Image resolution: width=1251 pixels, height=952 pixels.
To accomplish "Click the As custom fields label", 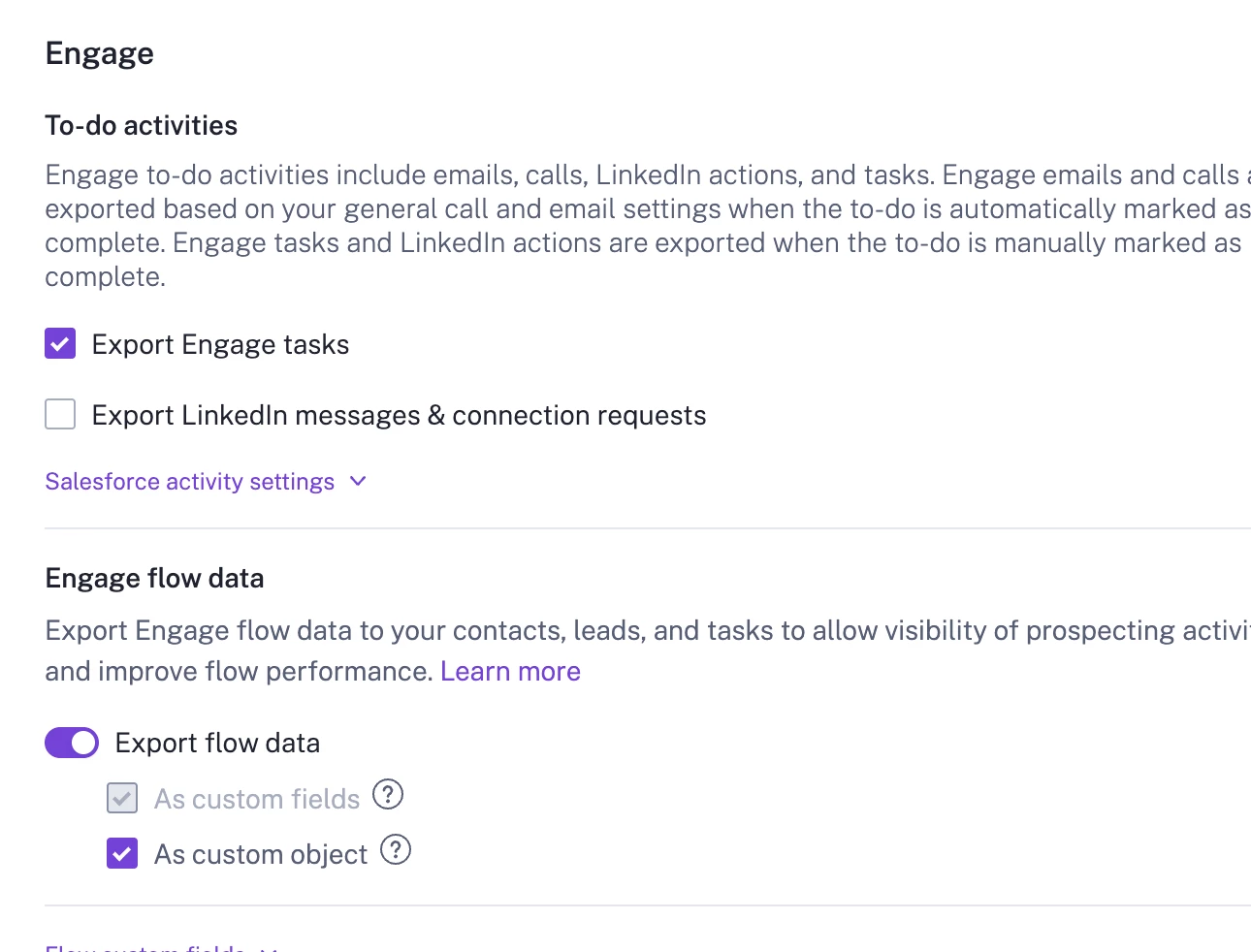I will click(x=257, y=799).
